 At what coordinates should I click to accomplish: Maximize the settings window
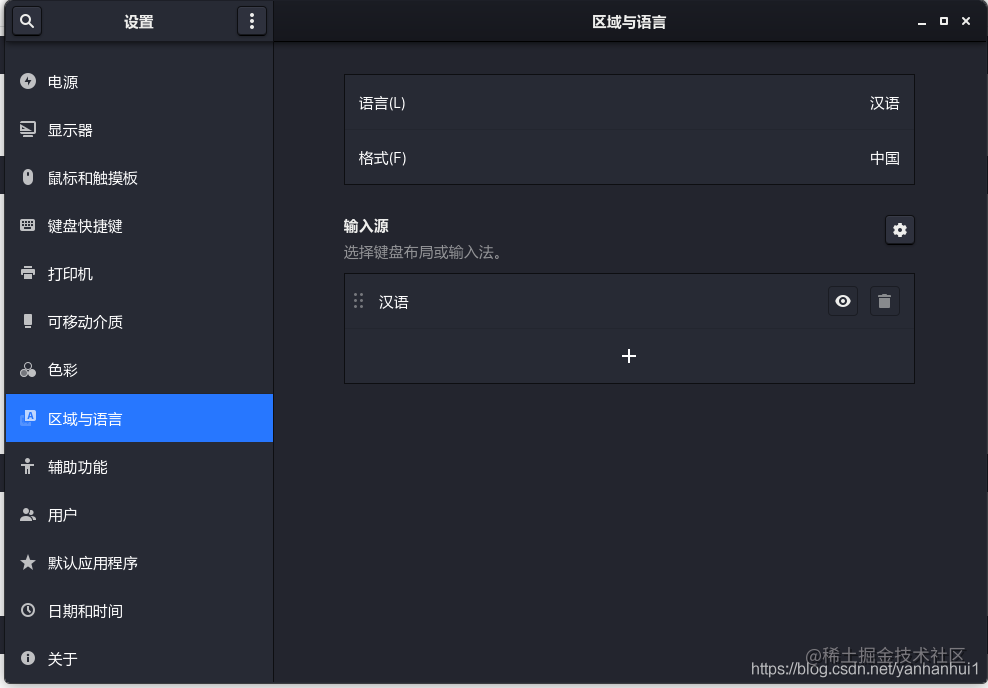pos(944,21)
